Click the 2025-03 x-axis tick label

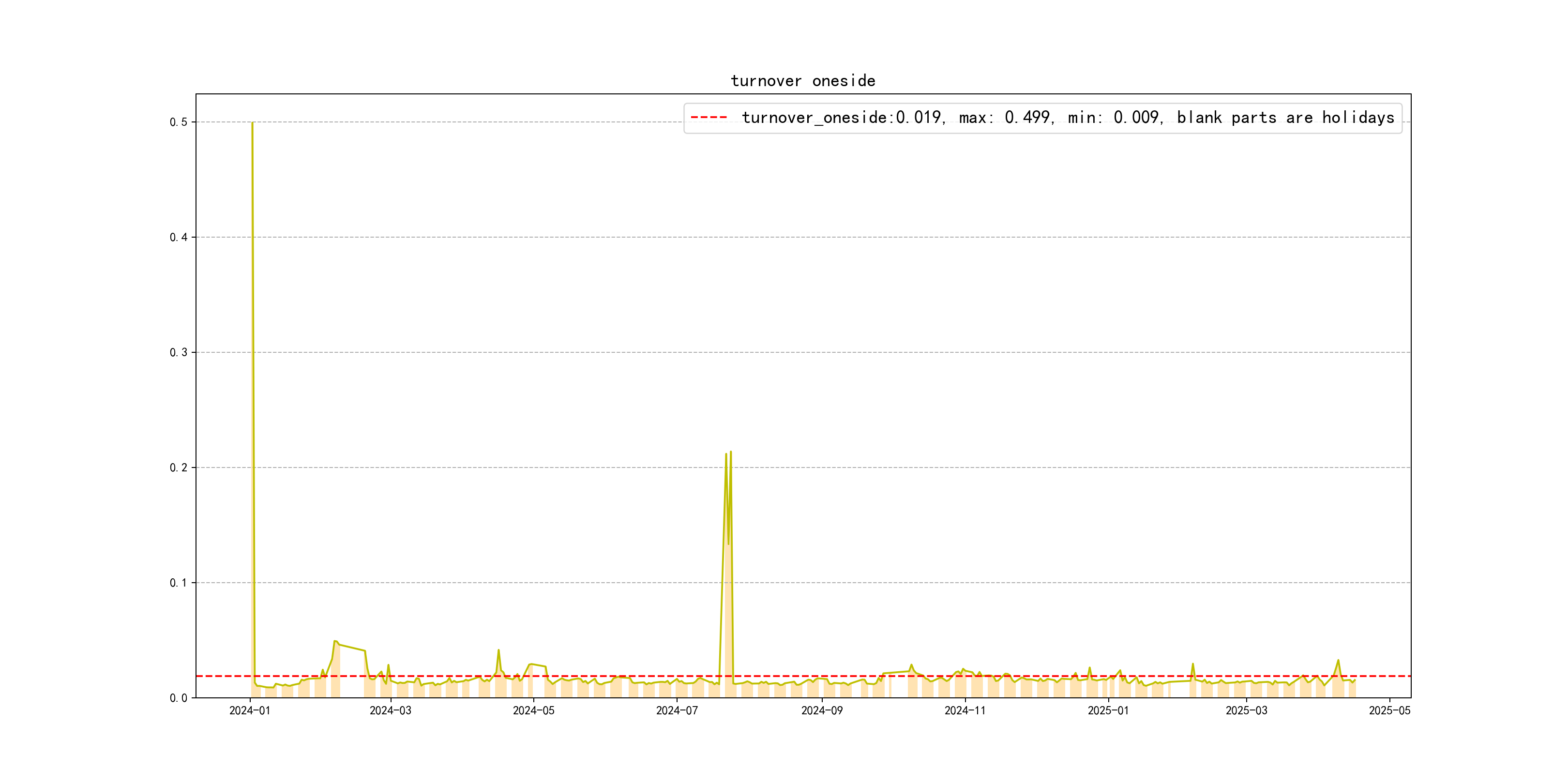(1246, 711)
